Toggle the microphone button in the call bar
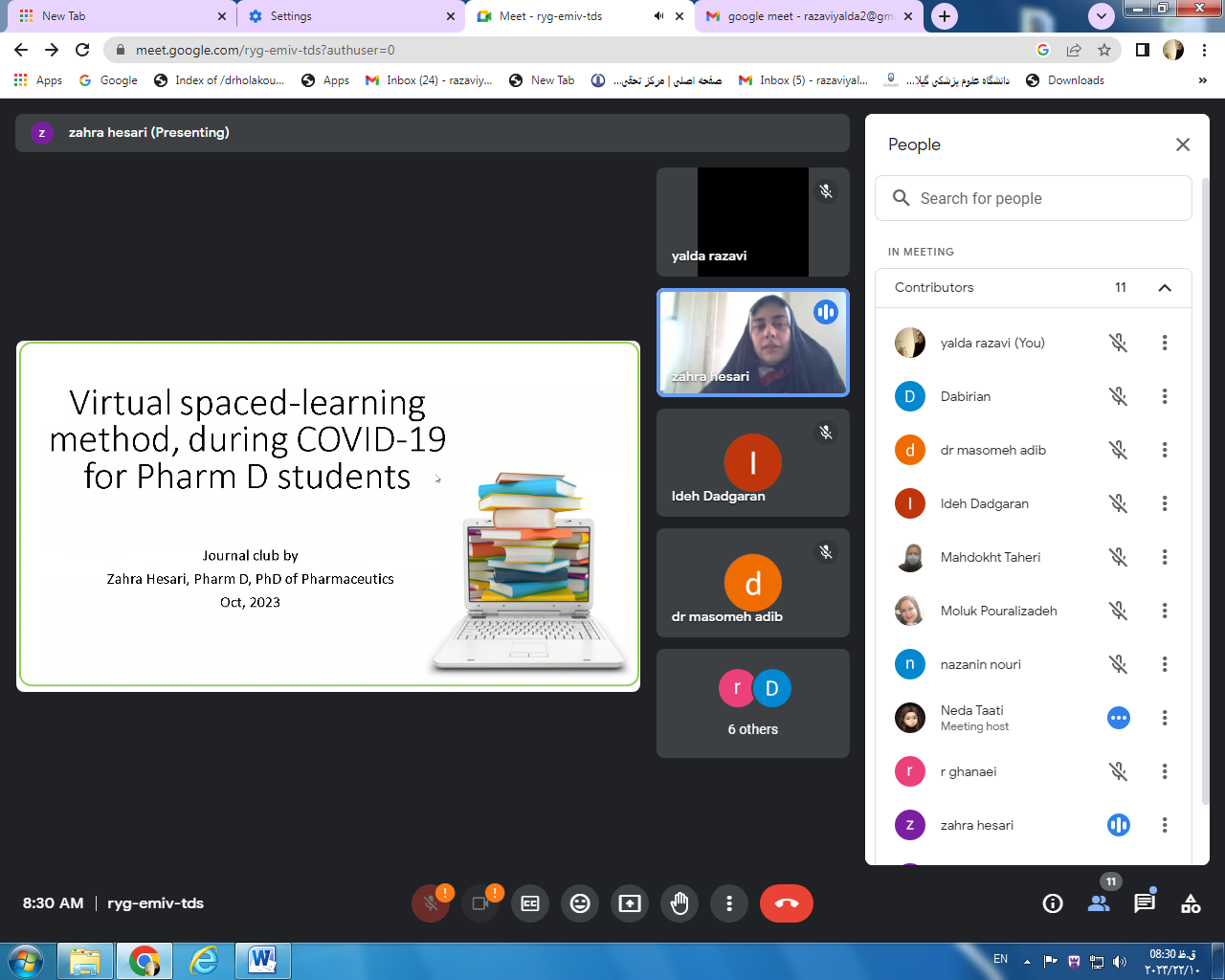The height and width of the screenshot is (980, 1225). 431,903
